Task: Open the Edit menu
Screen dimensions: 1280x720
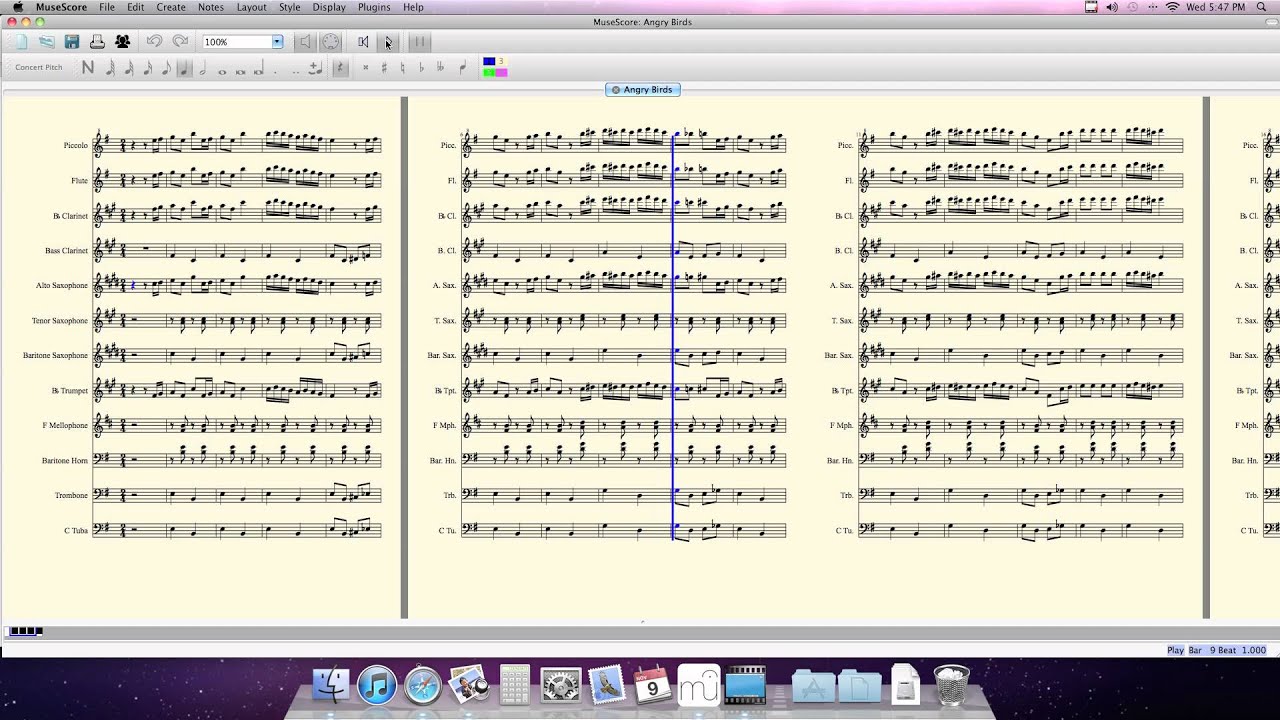Action: 135,7
